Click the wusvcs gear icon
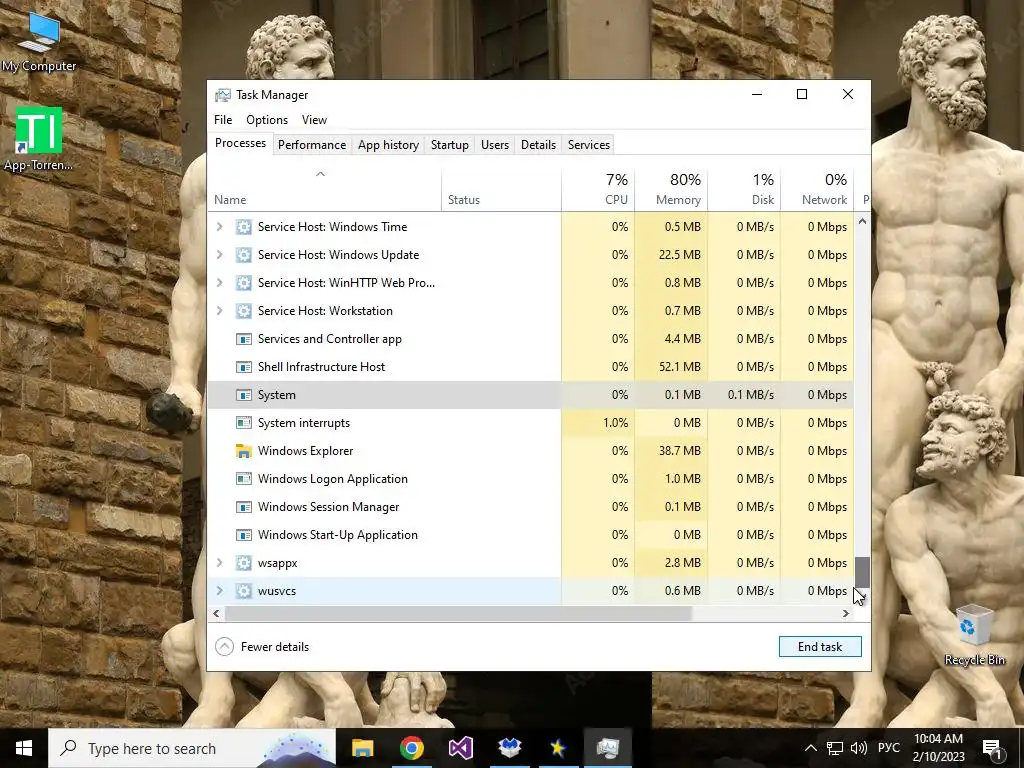Viewport: 1024px width, 768px height. (x=244, y=591)
